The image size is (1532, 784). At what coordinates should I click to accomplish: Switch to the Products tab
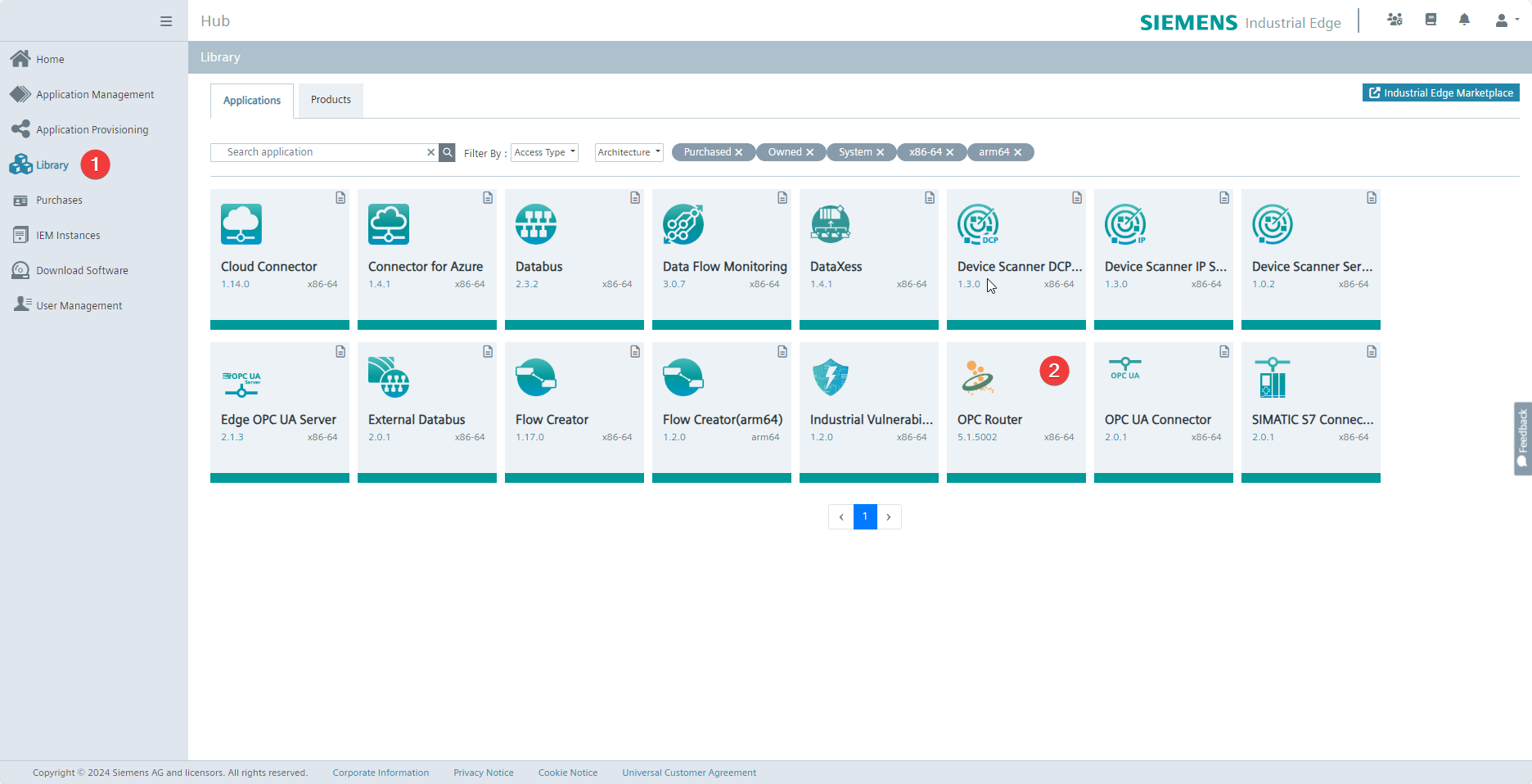tap(331, 100)
